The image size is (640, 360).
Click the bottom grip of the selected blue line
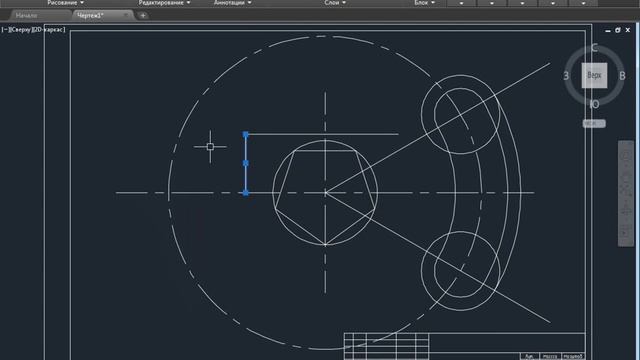[245, 193]
